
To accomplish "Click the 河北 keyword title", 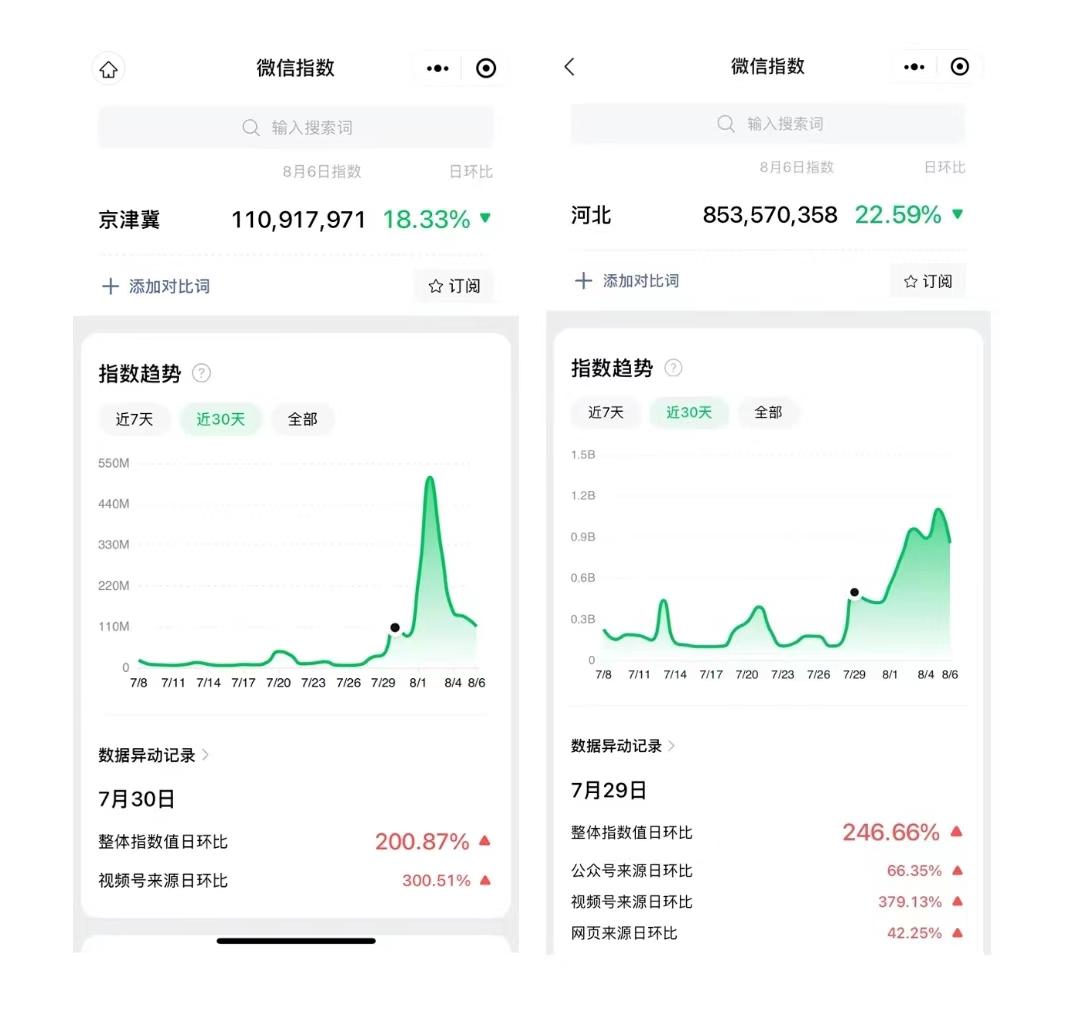I will click(591, 215).
